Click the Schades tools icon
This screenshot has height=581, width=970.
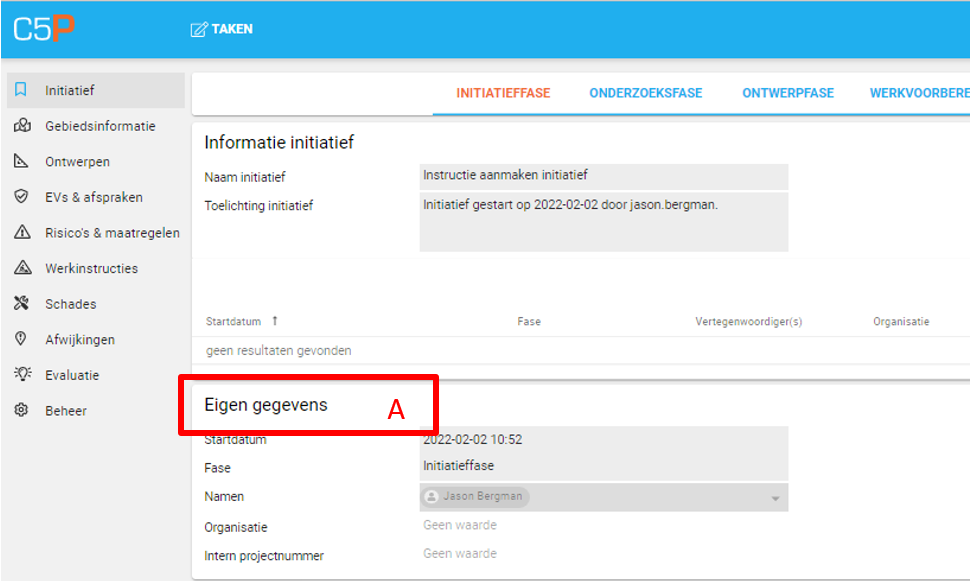point(22,304)
